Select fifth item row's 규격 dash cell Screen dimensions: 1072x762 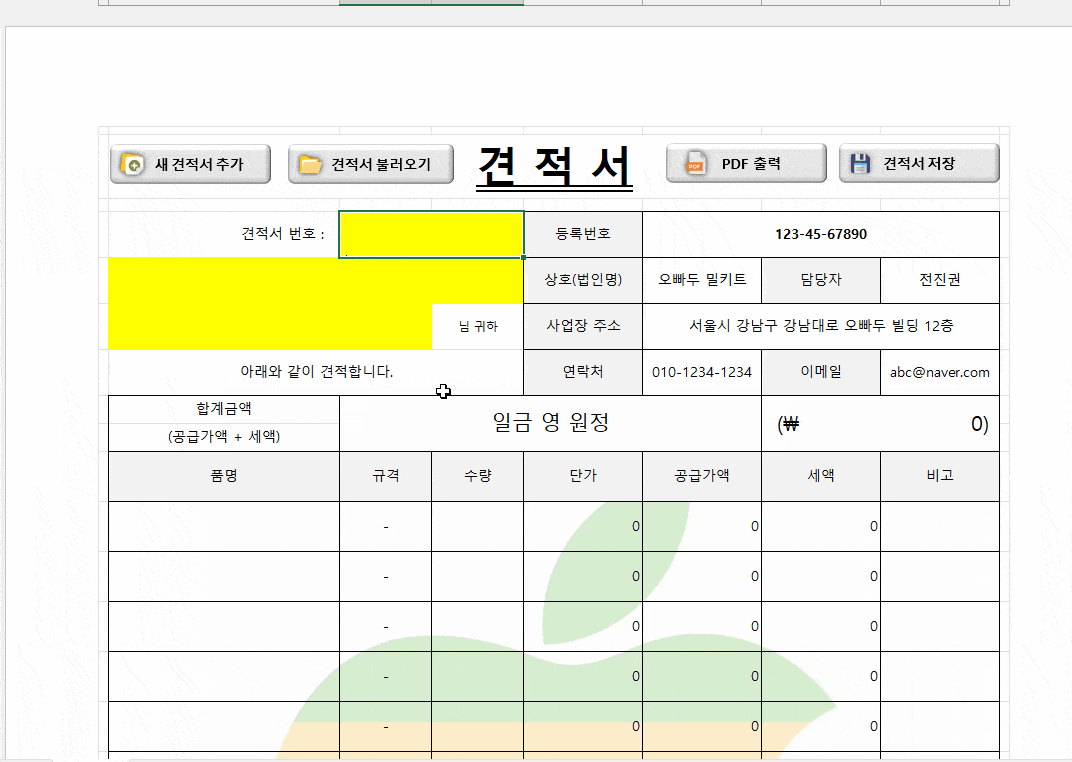[386, 726]
